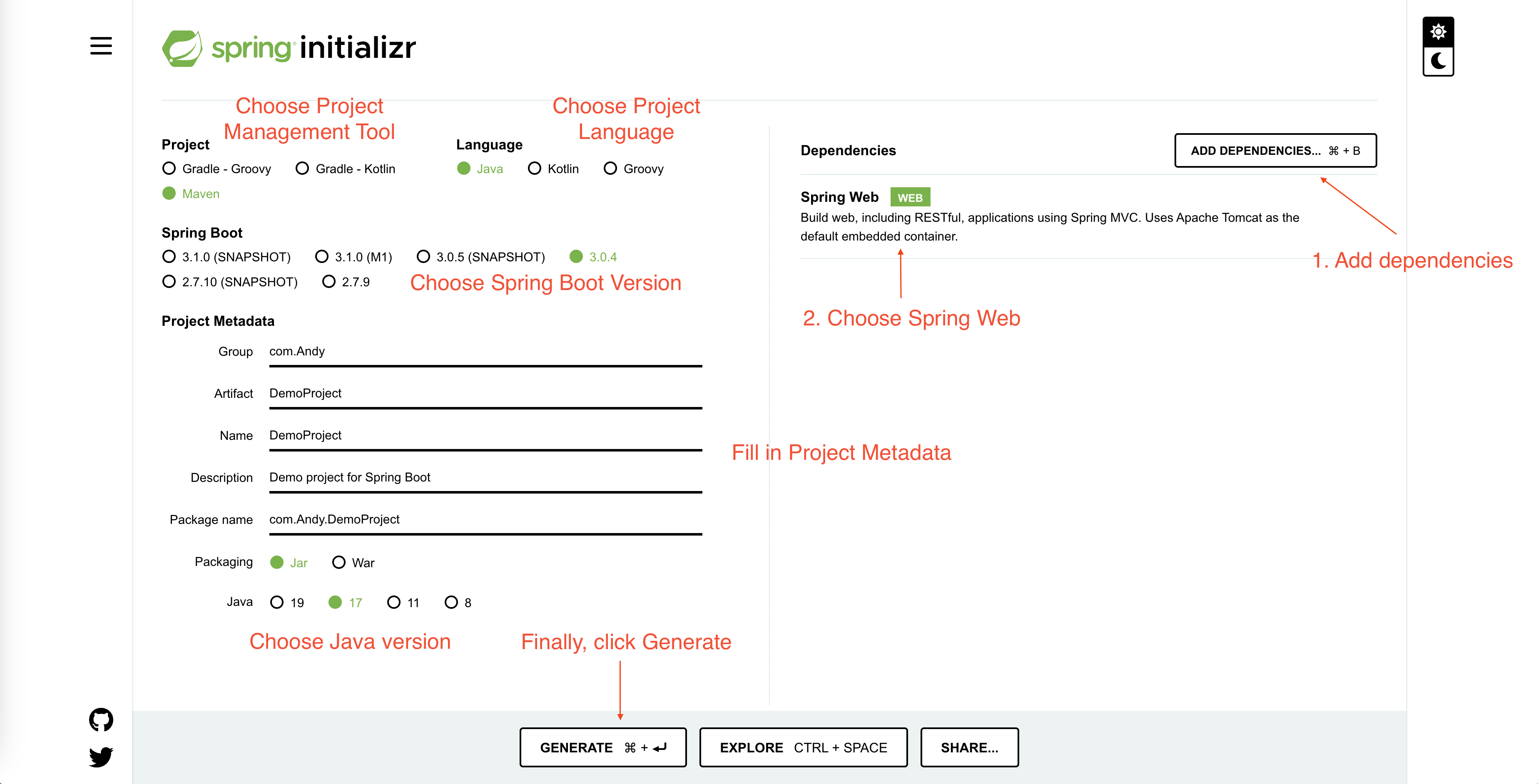The image size is (1538, 784).
Task: Select Kotlin language option
Action: tap(533, 169)
